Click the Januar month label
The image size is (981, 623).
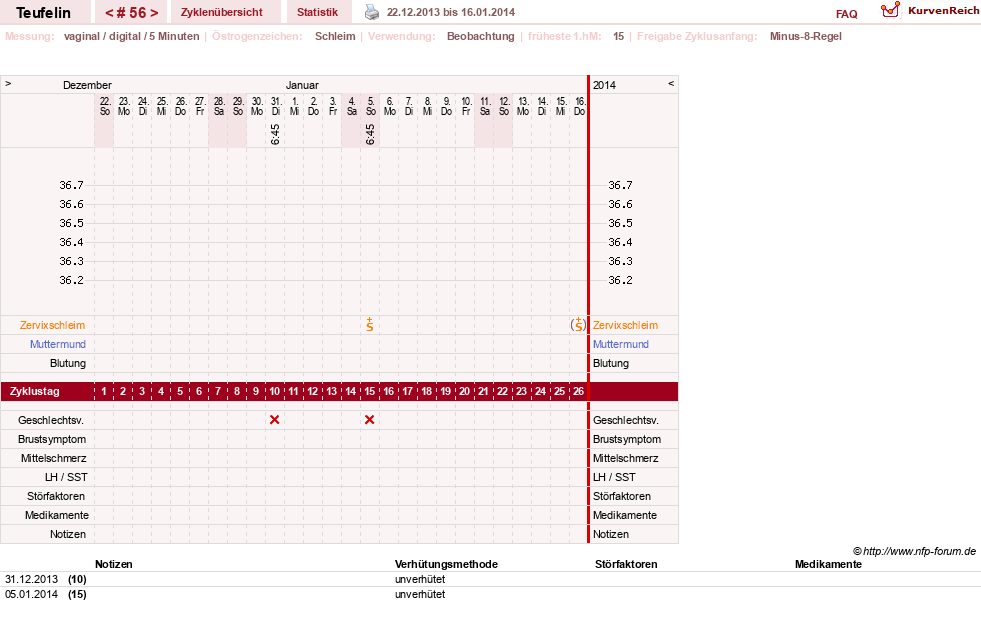click(302, 85)
